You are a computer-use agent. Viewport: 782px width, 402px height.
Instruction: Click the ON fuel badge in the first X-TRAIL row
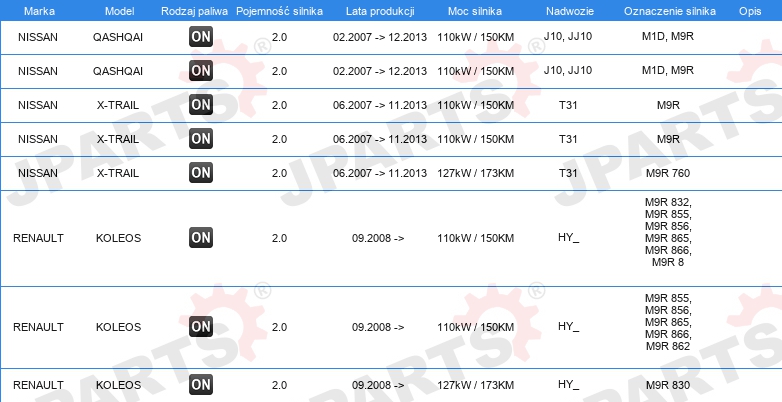(x=201, y=105)
